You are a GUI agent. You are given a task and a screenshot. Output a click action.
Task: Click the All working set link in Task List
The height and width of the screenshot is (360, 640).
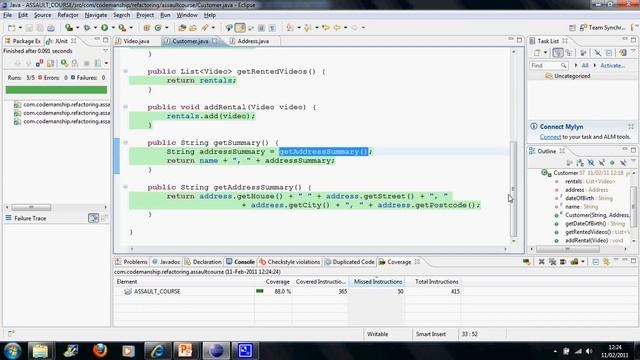pyautogui.click(x=585, y=65)
